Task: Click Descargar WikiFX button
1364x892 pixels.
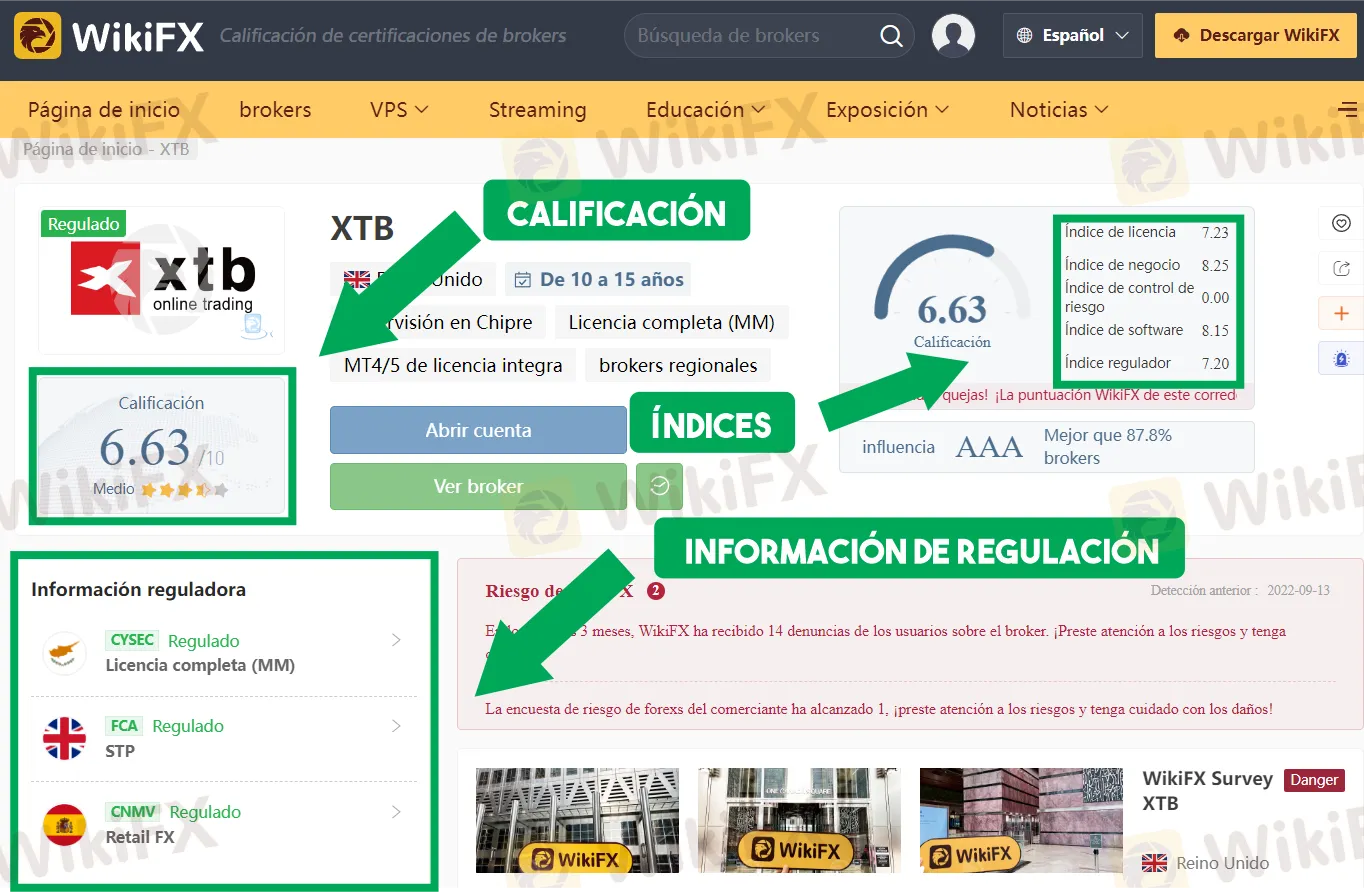Action: (x=1257, y=36)
